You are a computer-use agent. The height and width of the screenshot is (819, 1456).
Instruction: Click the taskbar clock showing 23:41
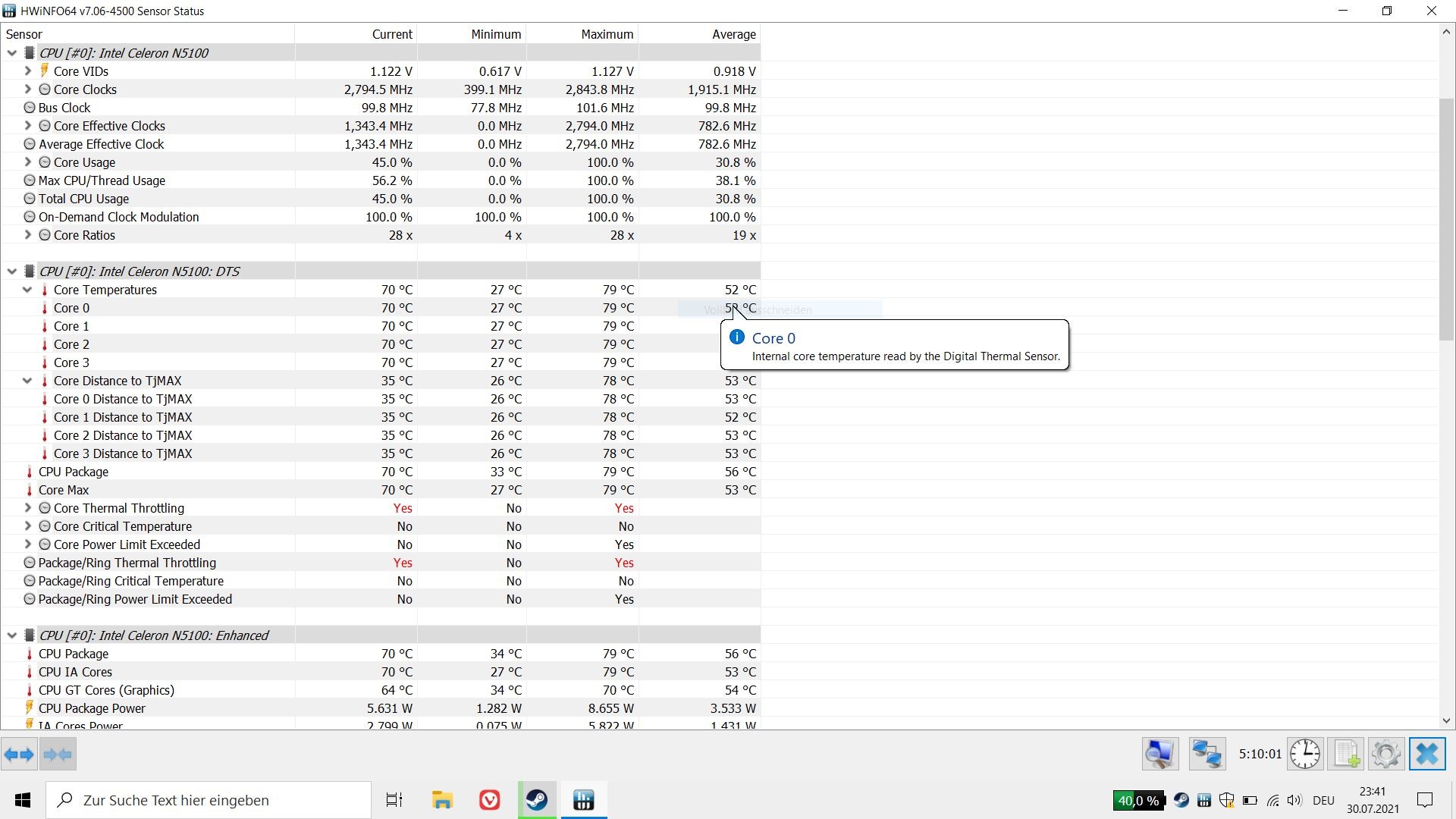pos(1373,800)
